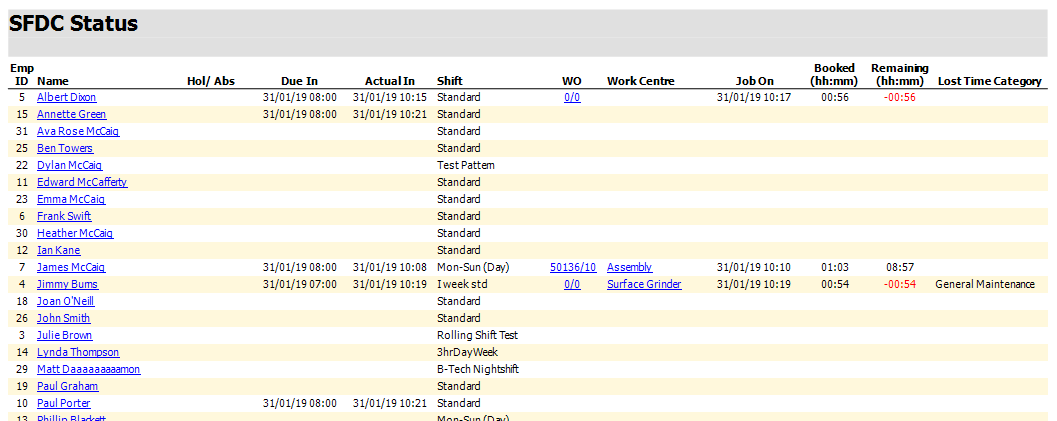Select the Jimmy Bums name link
This screenshot has width=1057, height=421.
point(67,284)
